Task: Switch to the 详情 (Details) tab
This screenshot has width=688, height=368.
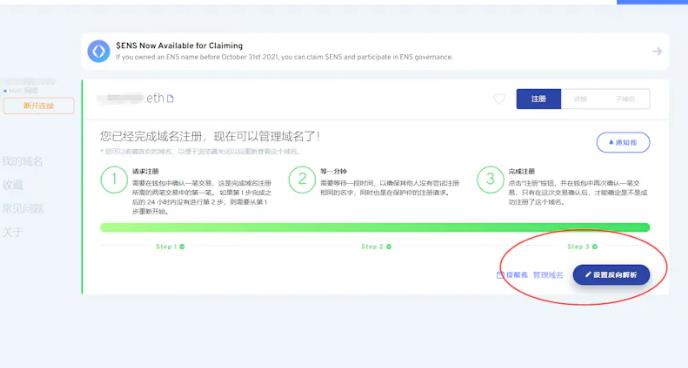Action: pyautogui.click(x=580, y=99)
